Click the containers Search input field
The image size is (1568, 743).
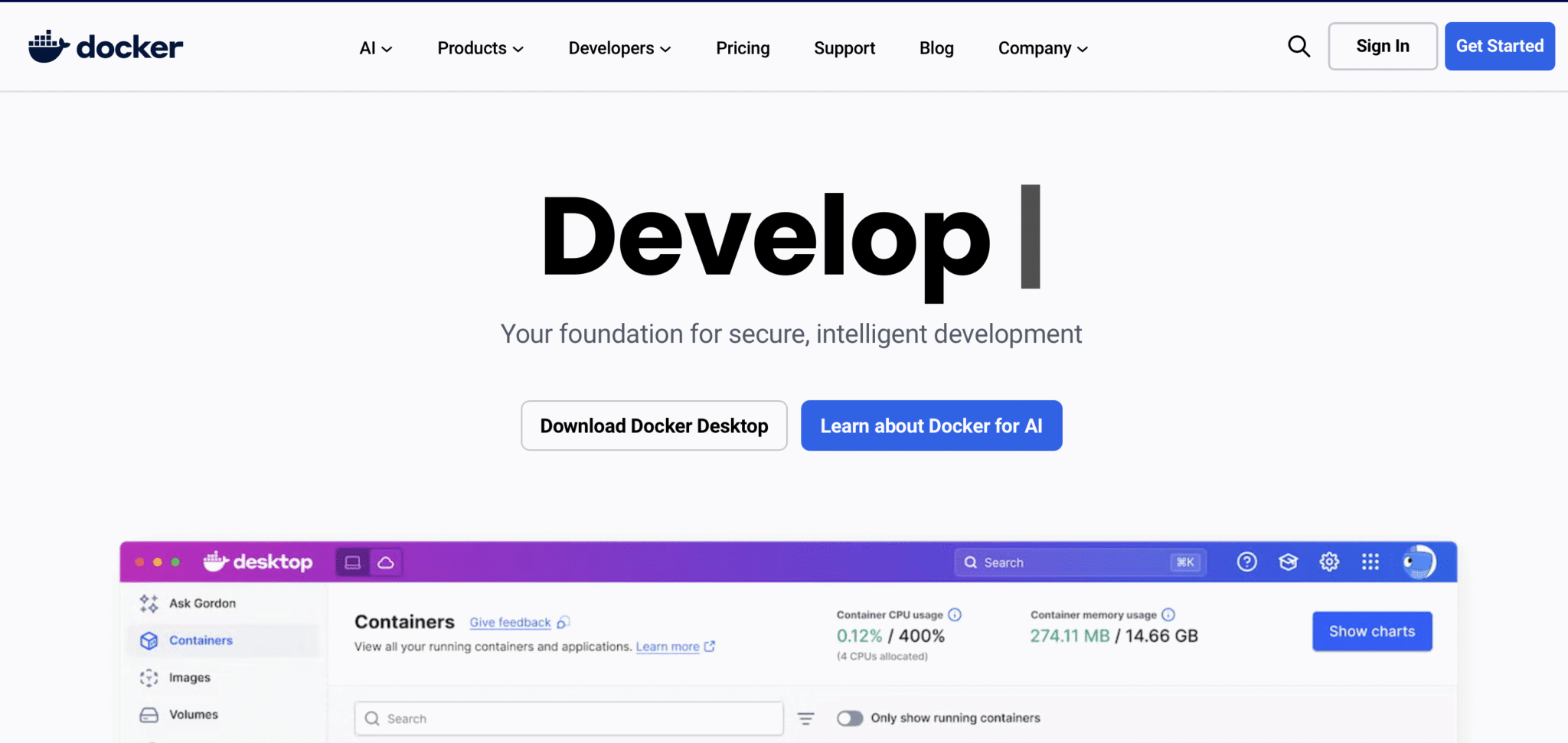point(568,719)
